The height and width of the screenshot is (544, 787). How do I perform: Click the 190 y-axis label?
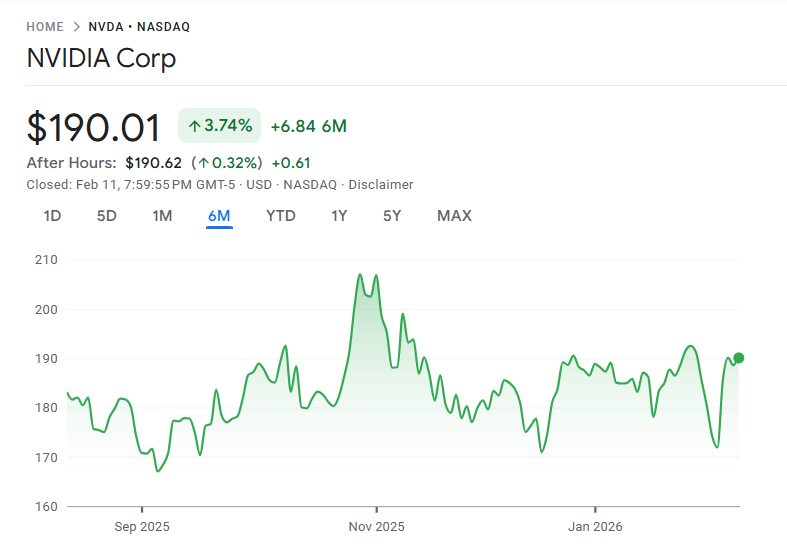point(46,358)
